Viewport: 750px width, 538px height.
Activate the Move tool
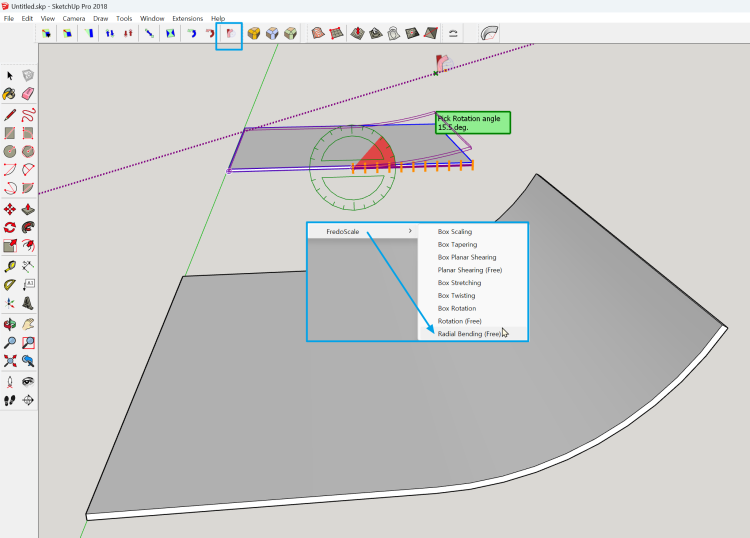click(10, 209)
